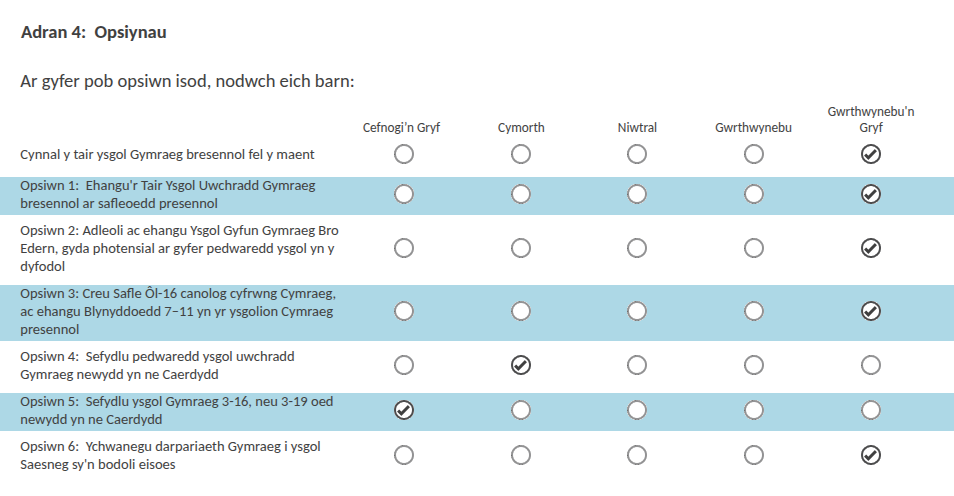Screen dimensions: 954x496
Task: Select Gwrthwynebu'n Gryf for Opsiwn 5
Action: click(x=871, y=410)
